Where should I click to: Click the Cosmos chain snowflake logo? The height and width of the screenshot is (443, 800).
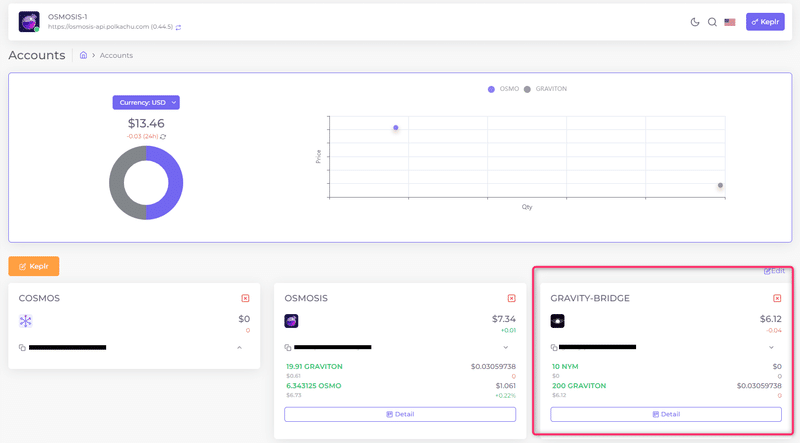click(x=26, y=321)
